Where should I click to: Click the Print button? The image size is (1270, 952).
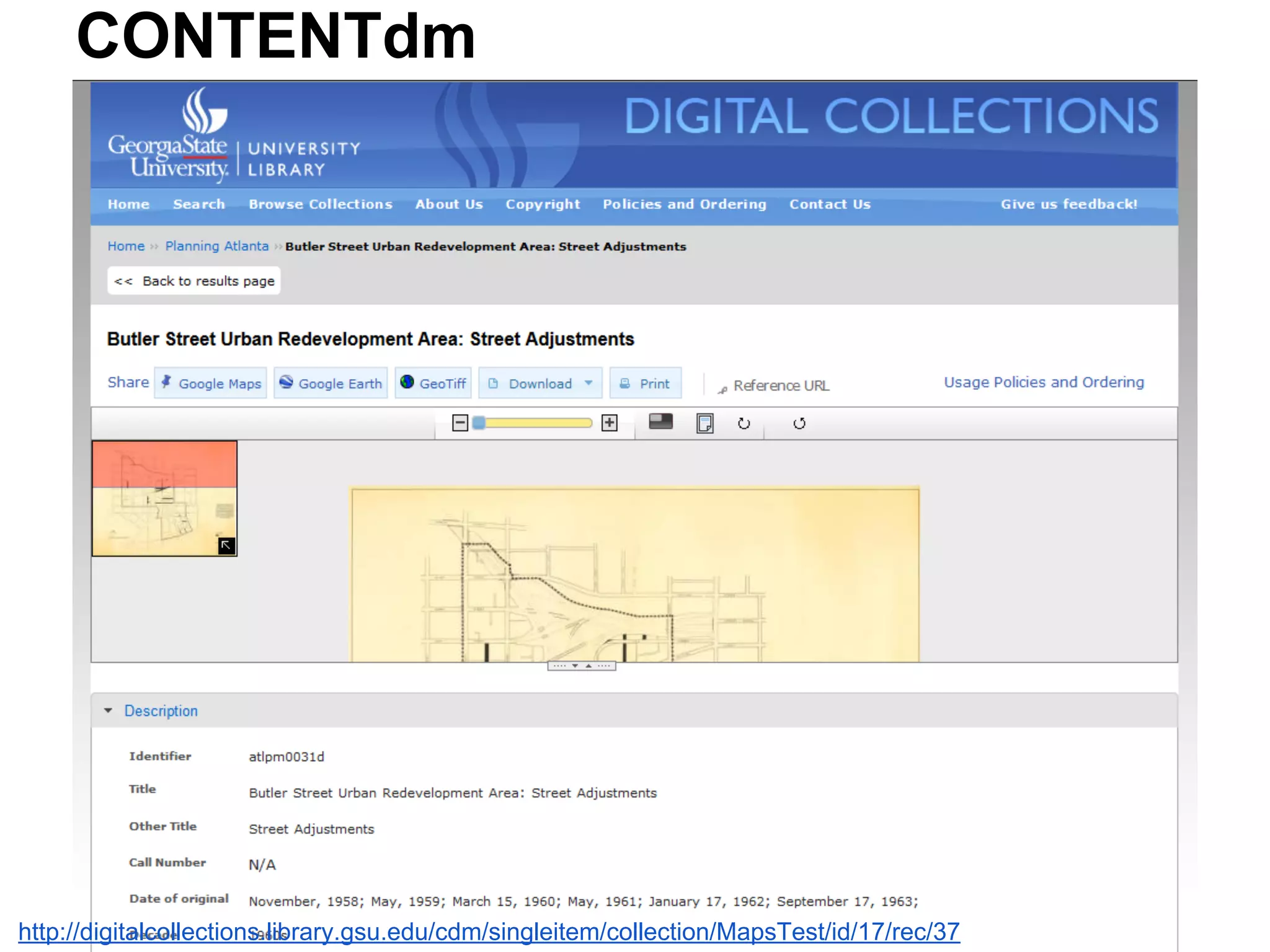pyautogui.click(x=646, y=383)
